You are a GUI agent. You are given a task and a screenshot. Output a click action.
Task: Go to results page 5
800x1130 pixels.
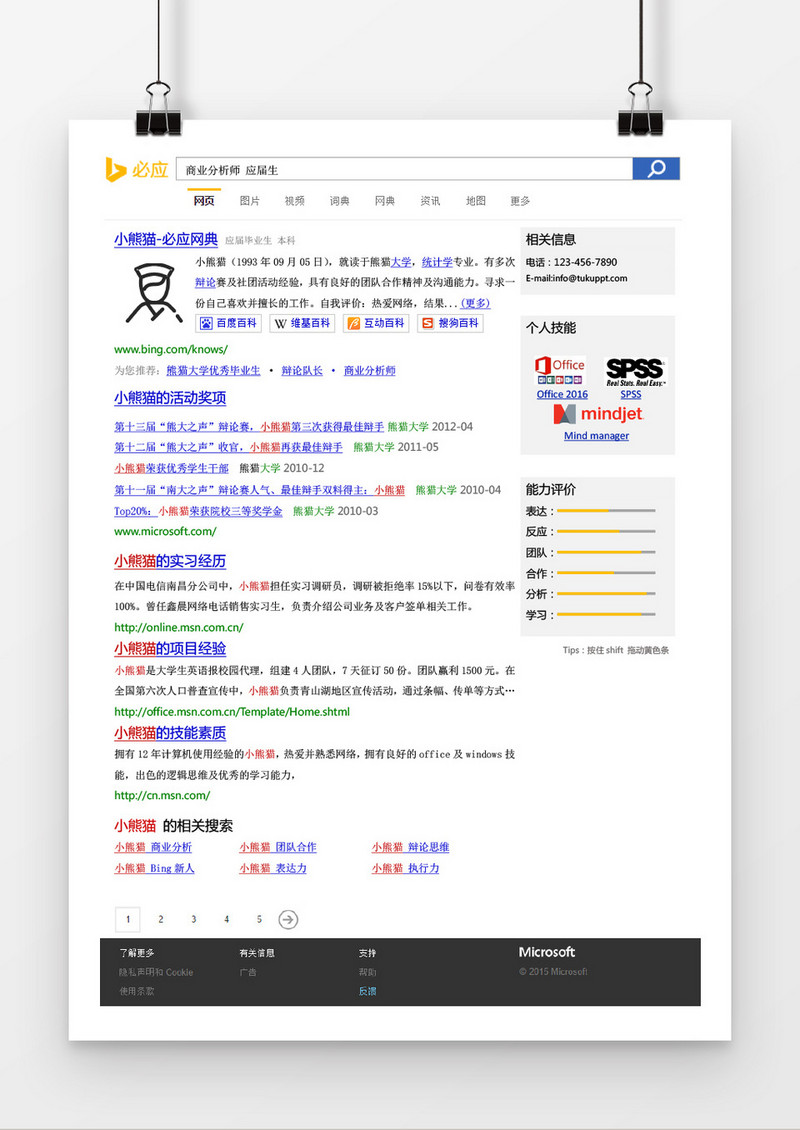tap(259, 919)
